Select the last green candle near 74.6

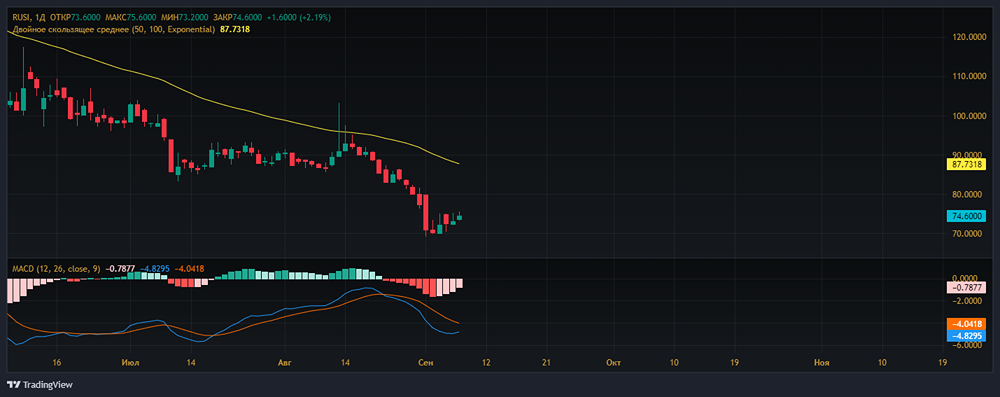pyautogui.click(x=459, y=218)
